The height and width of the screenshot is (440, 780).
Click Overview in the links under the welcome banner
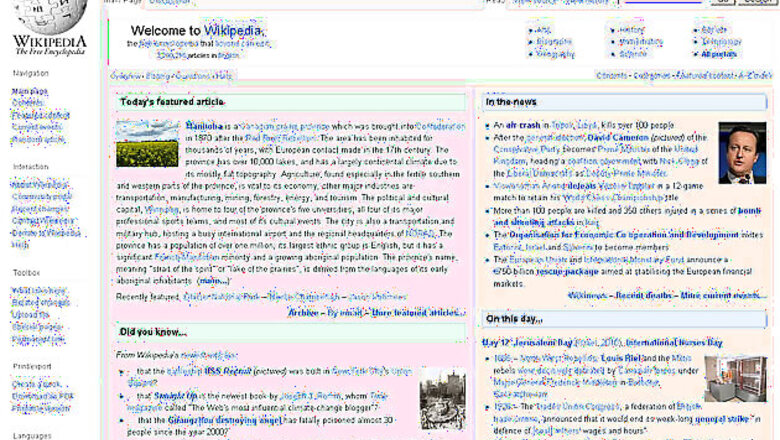tap(126, 76)
